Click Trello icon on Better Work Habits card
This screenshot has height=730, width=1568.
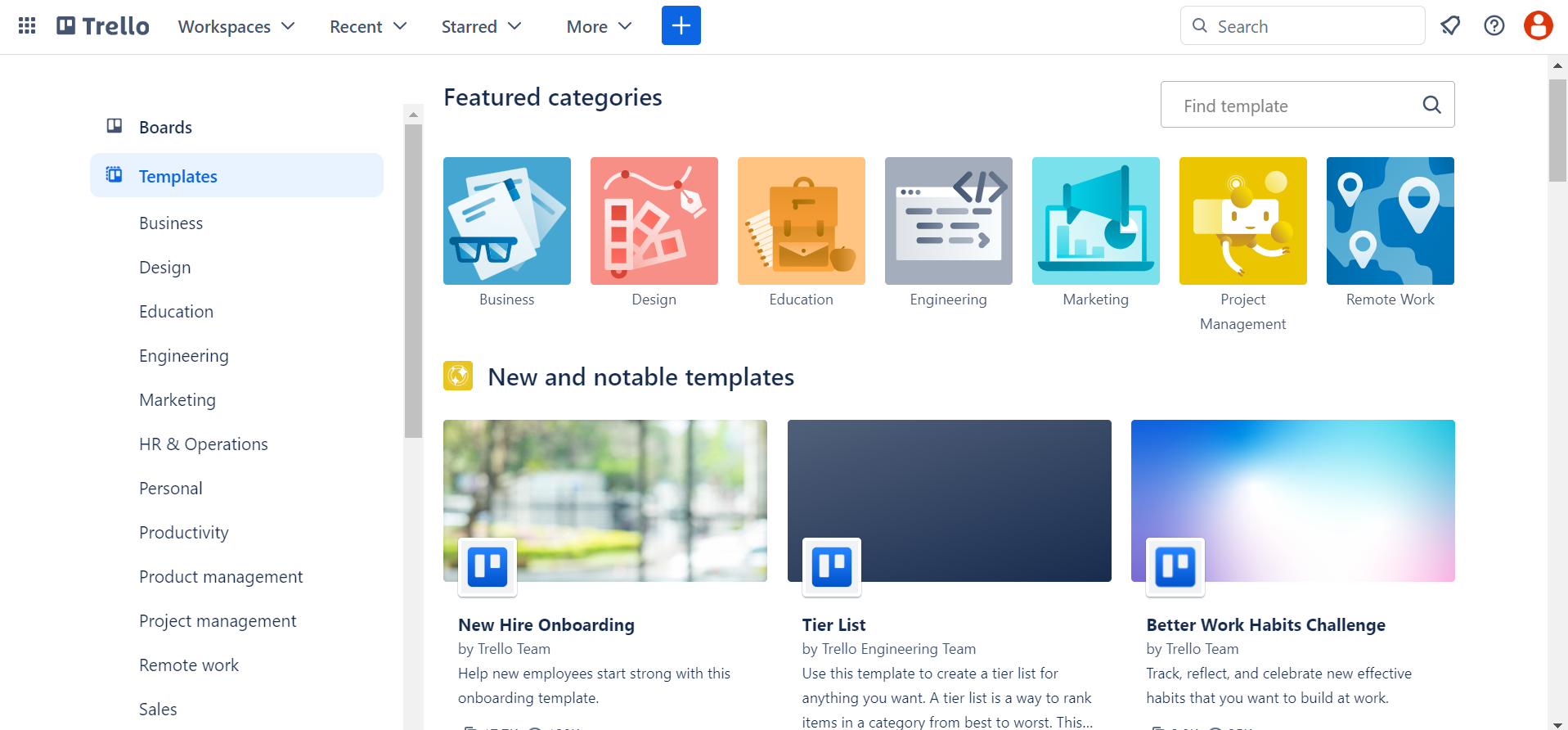[x=1175, y=566]
